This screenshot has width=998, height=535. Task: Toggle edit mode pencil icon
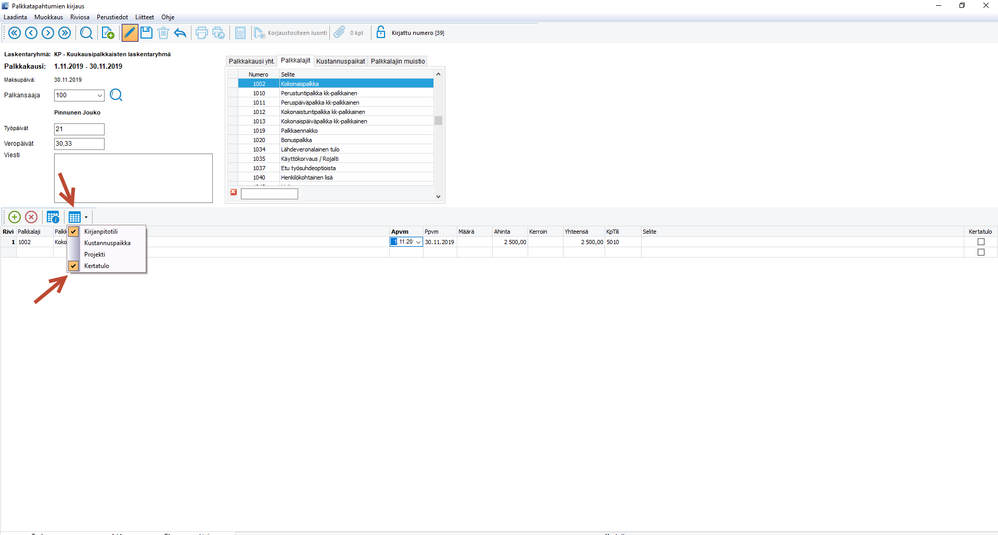coord(129,32)
